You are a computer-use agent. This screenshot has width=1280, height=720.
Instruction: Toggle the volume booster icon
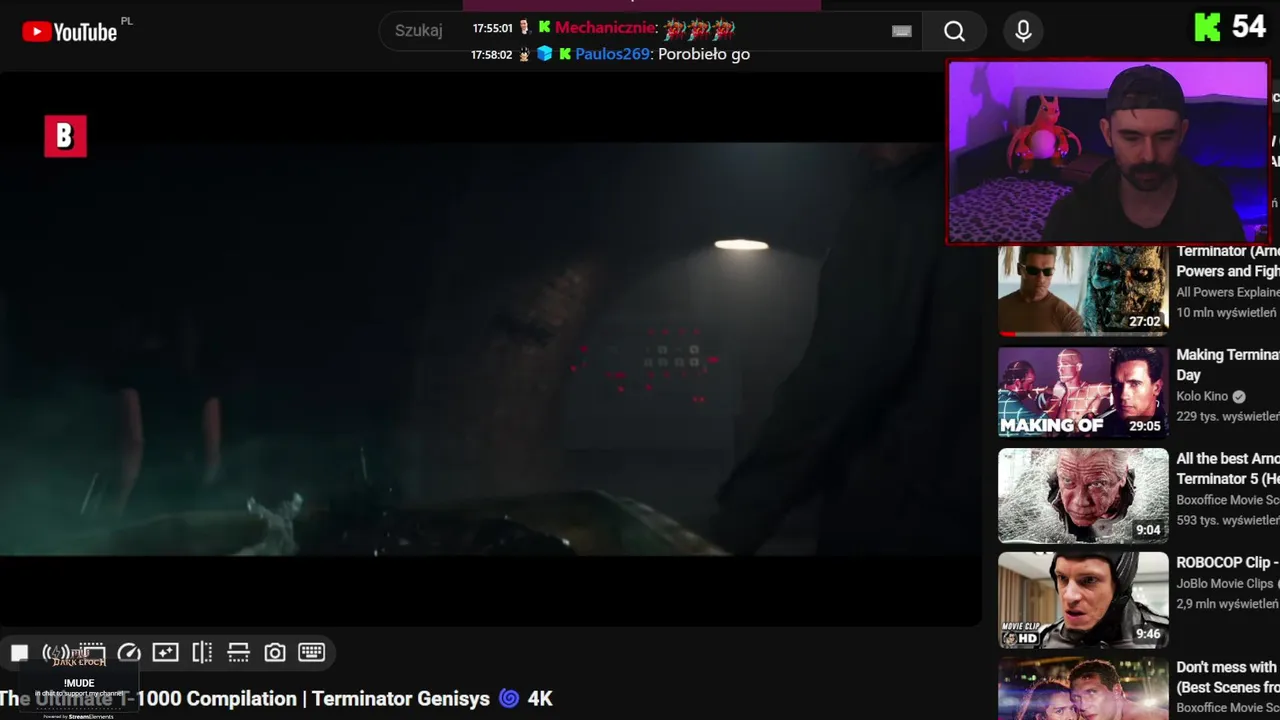point(56,653)
